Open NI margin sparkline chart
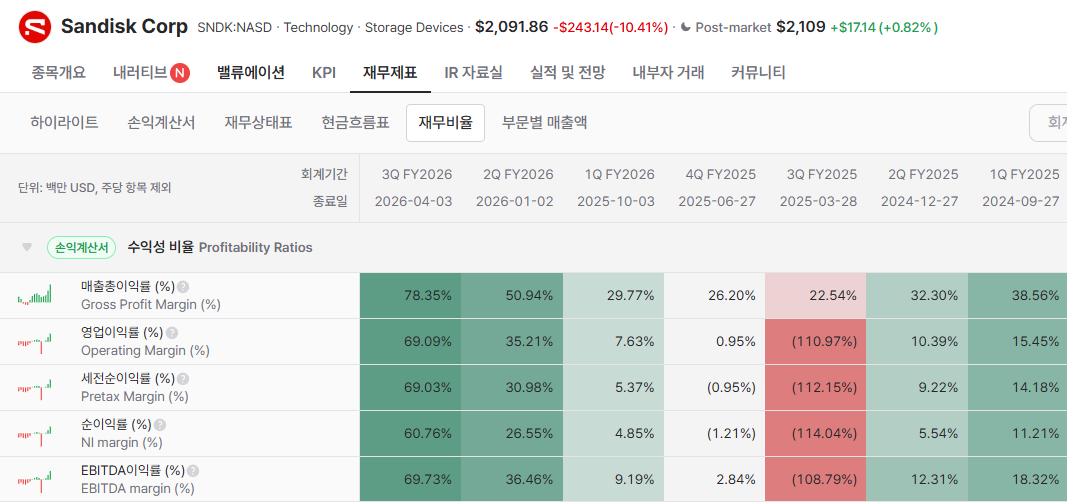Image resolution: width=1067 pixels, height=502 pixels. (35, 433)
